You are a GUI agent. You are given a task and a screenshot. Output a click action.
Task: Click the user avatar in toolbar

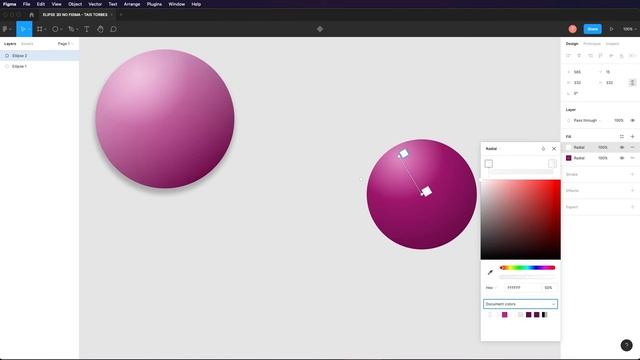pos(573,29)
